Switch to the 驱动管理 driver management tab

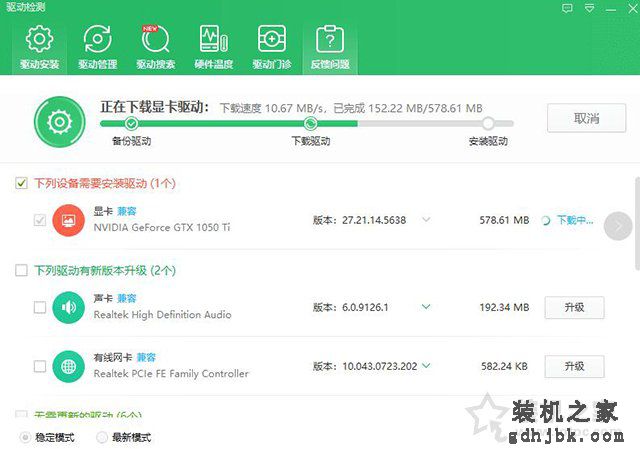(x=98, y=48)
